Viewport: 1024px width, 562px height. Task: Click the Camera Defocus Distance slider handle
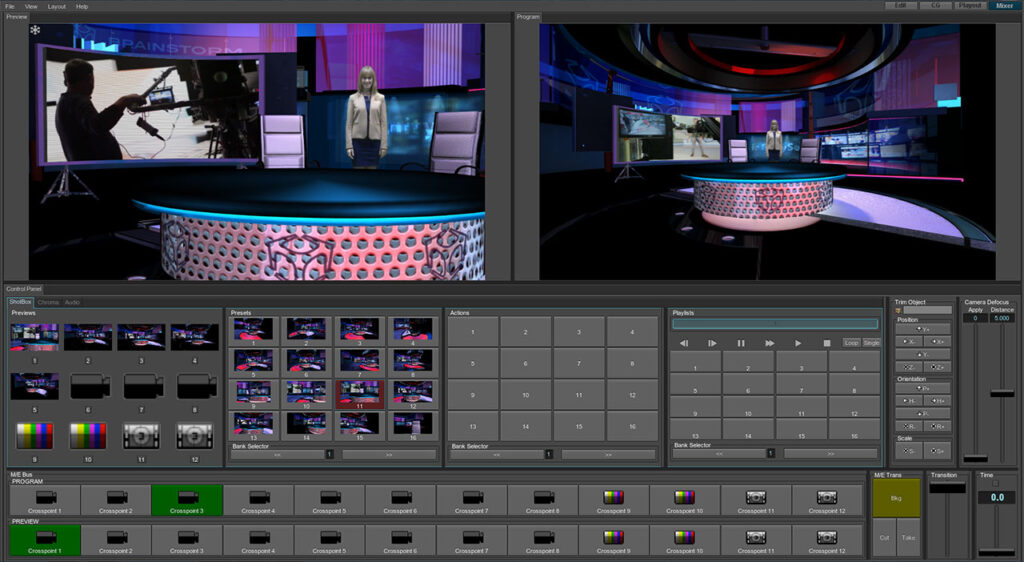(1002, 393)
